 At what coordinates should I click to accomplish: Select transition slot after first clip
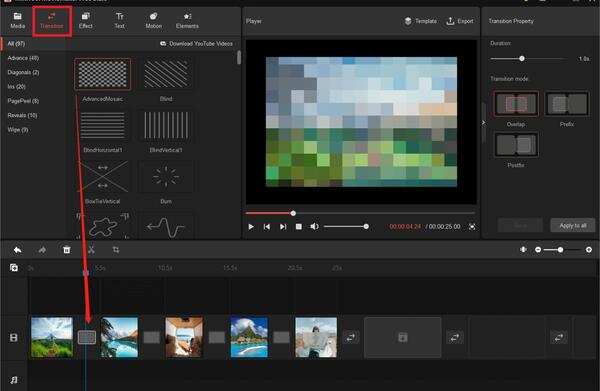[x=87, y=337]
